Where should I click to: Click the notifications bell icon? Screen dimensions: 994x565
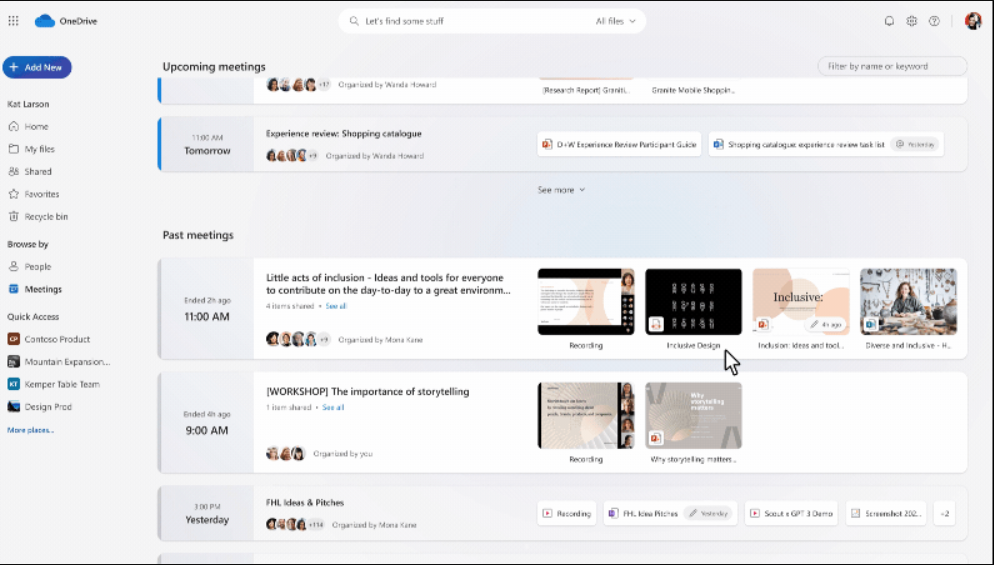[889, 21]
